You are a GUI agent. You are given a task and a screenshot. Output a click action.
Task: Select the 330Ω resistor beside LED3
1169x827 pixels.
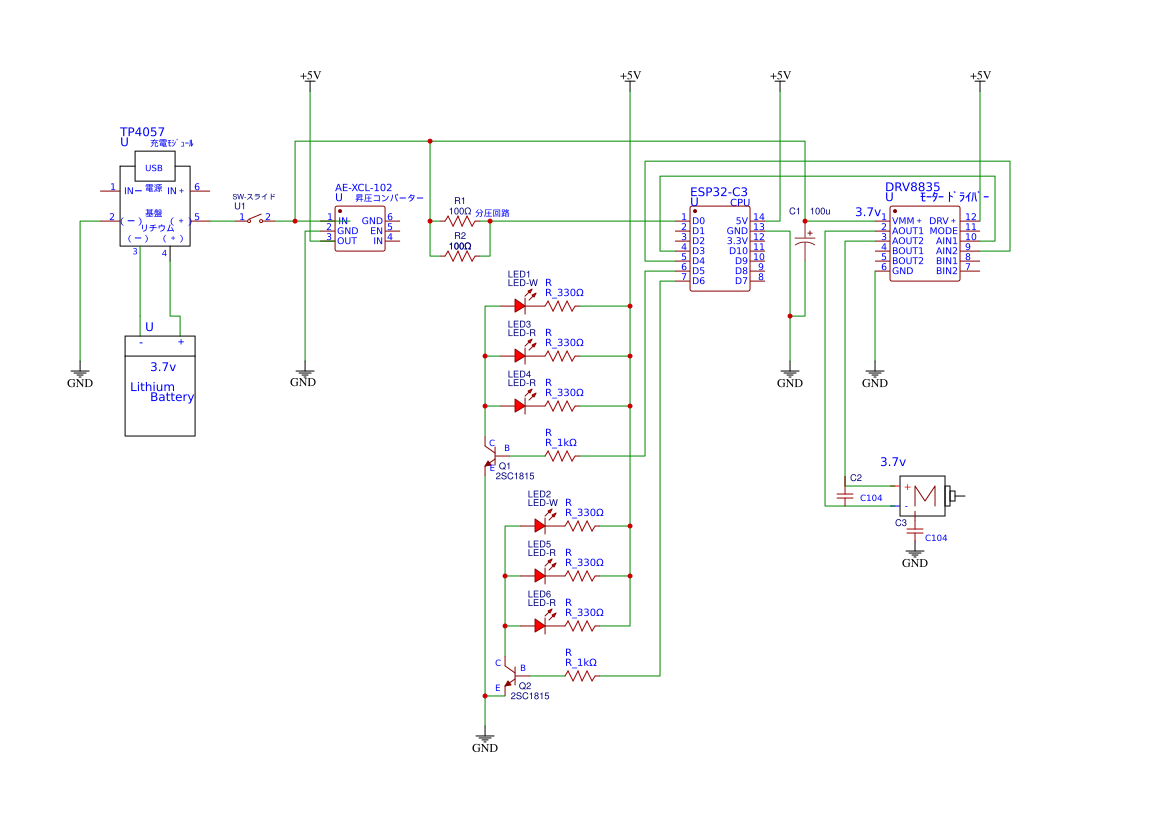click(561, 356)
